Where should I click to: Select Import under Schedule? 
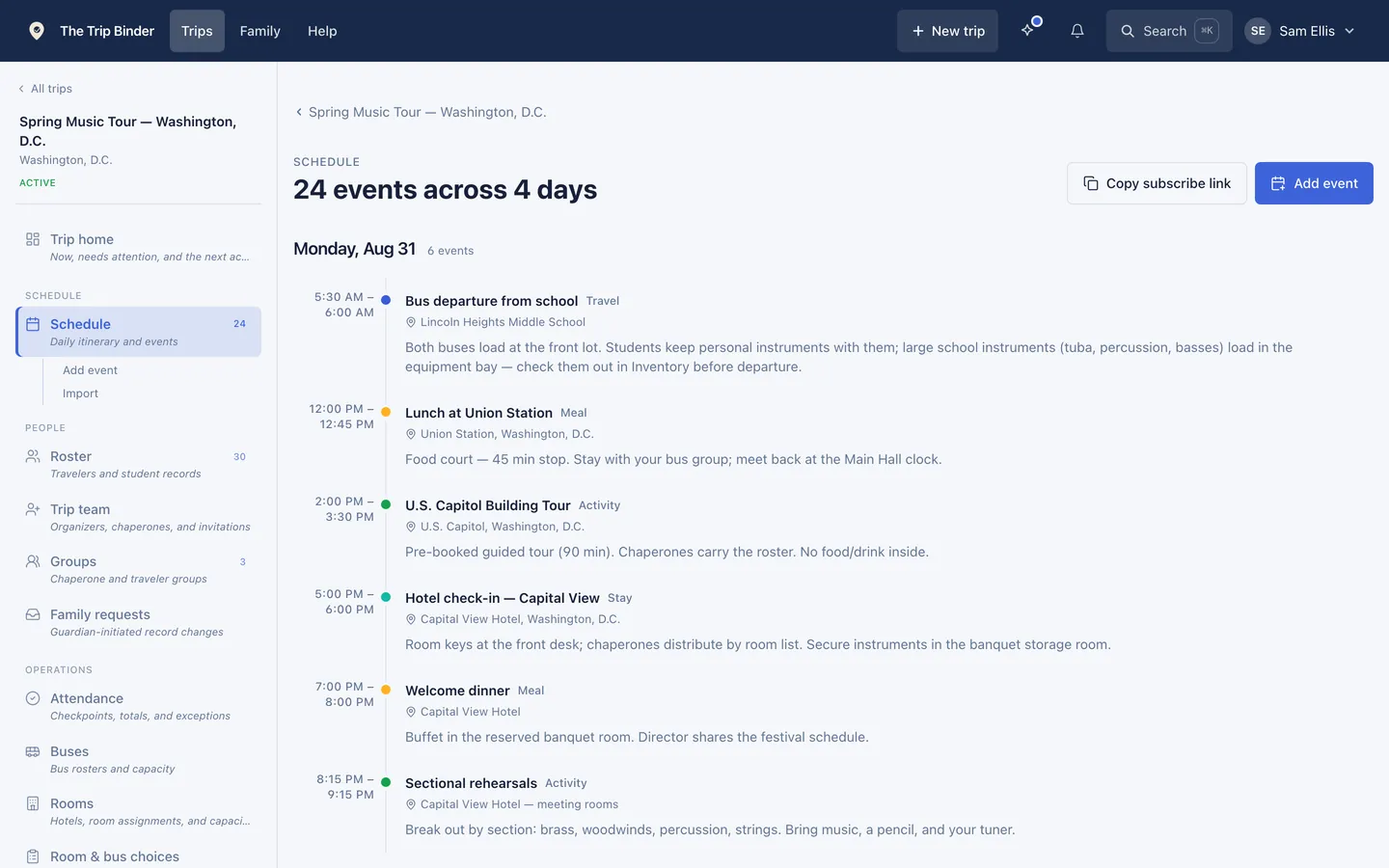coord(80,393)
